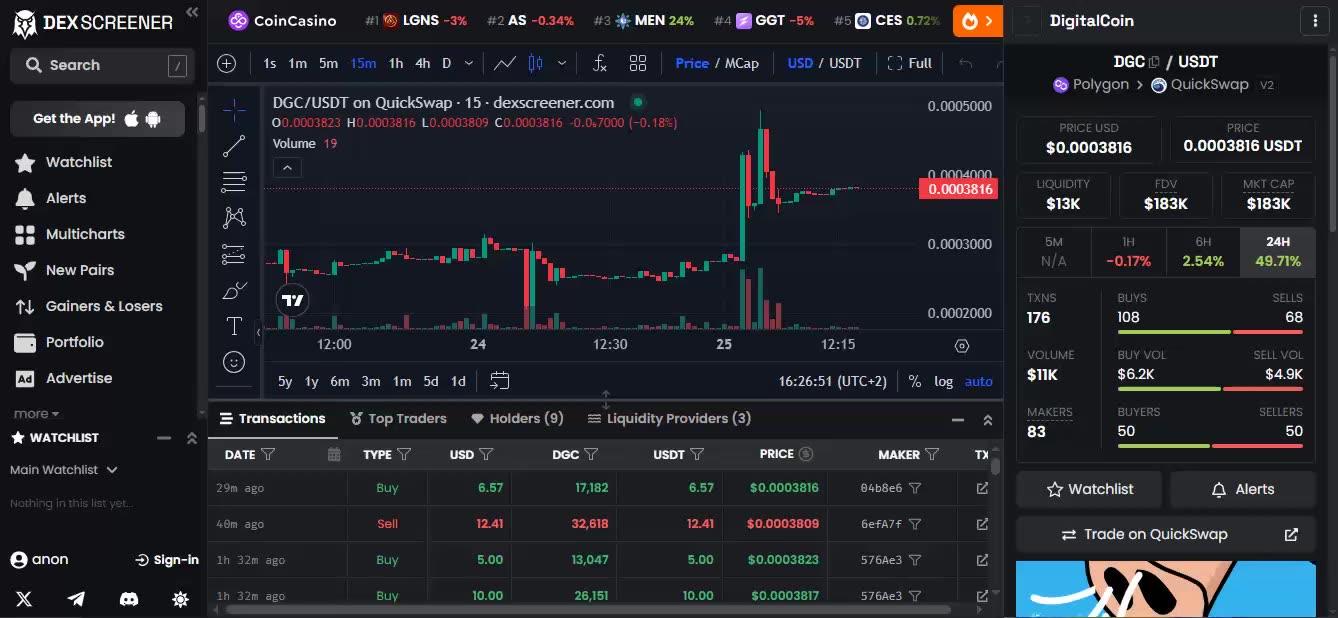Select the brush drawing tool
The width and height of the screenshot is (1338, 618).
234,290
